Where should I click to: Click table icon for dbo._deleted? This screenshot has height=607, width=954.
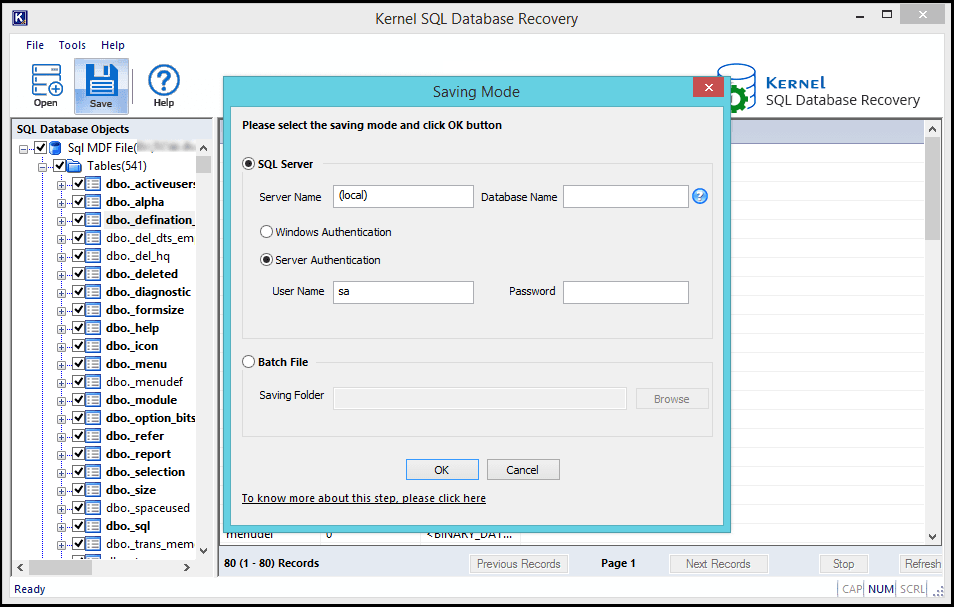[x=93, y=274]
